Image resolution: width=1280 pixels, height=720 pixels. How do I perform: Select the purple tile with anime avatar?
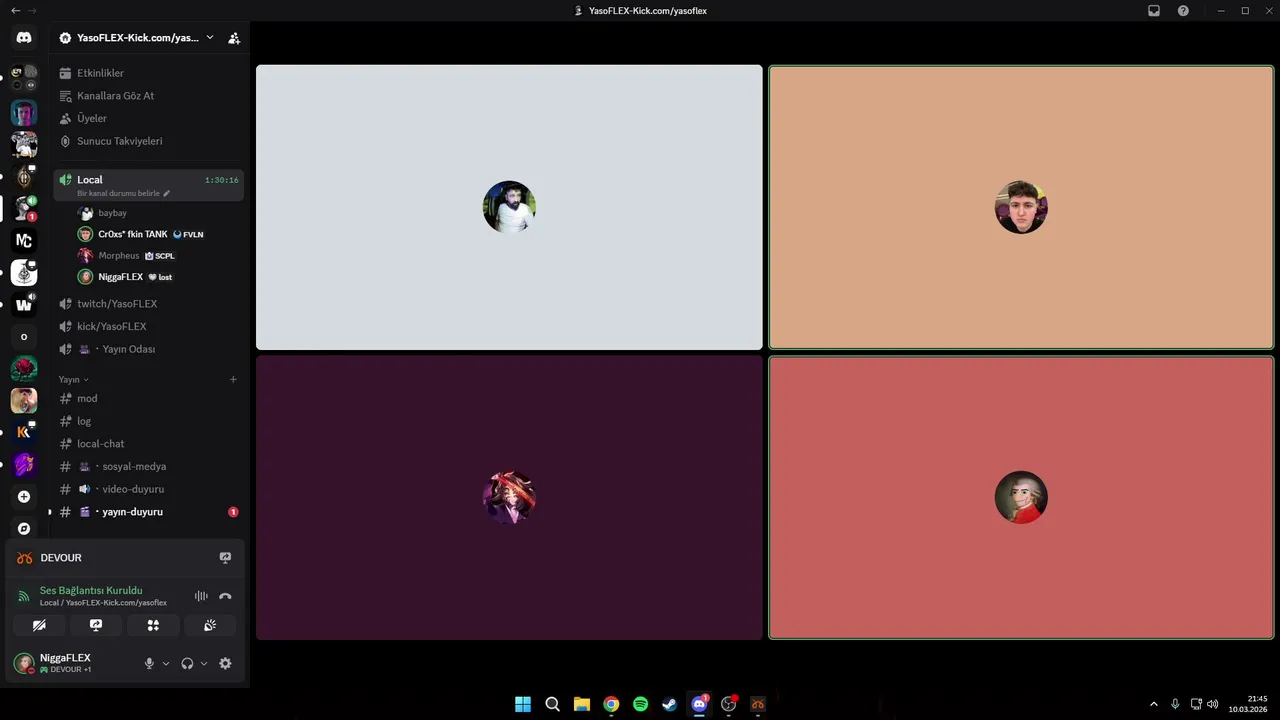(509, 497)
